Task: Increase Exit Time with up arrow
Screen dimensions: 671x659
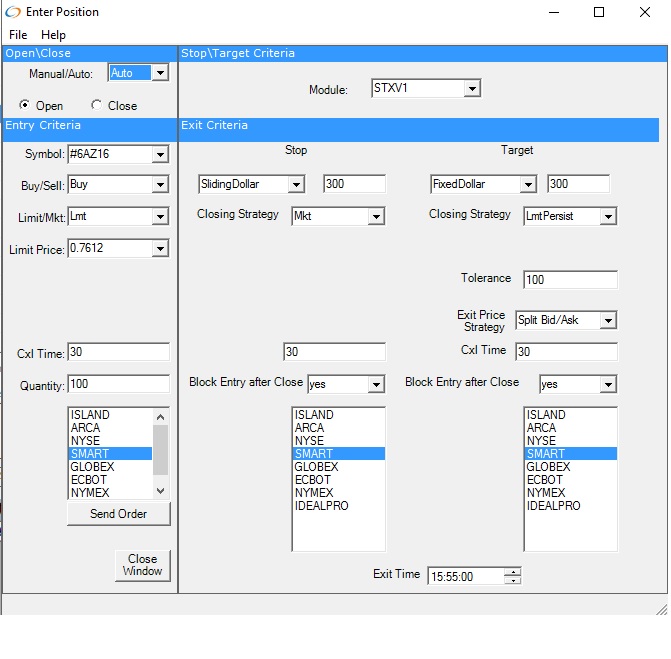Action: pyautogui.click(x=513, y=572)
